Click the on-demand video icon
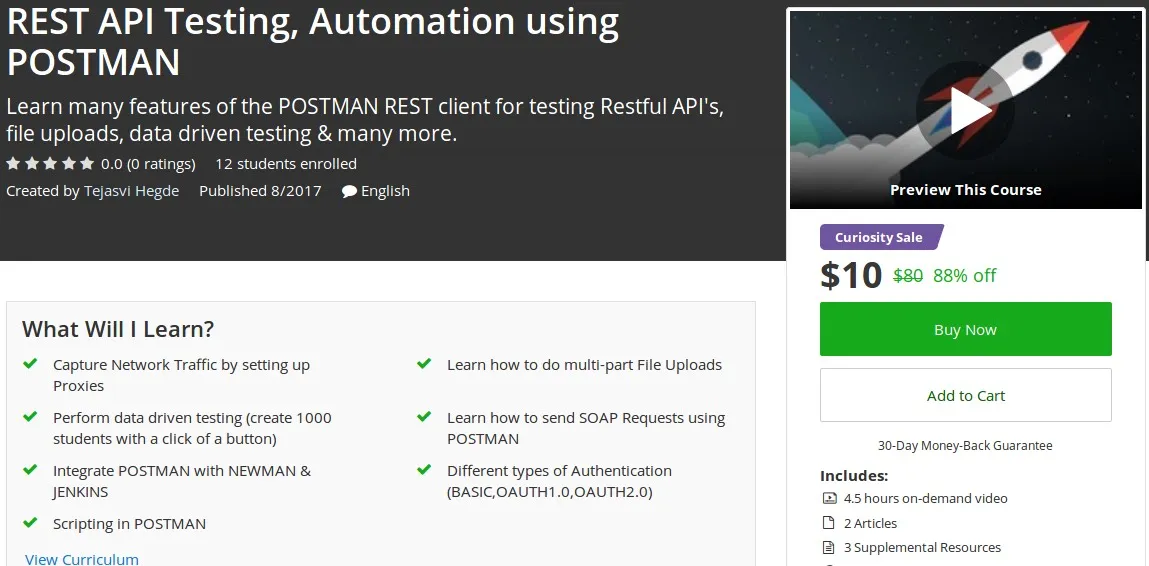 click(828, 498)
